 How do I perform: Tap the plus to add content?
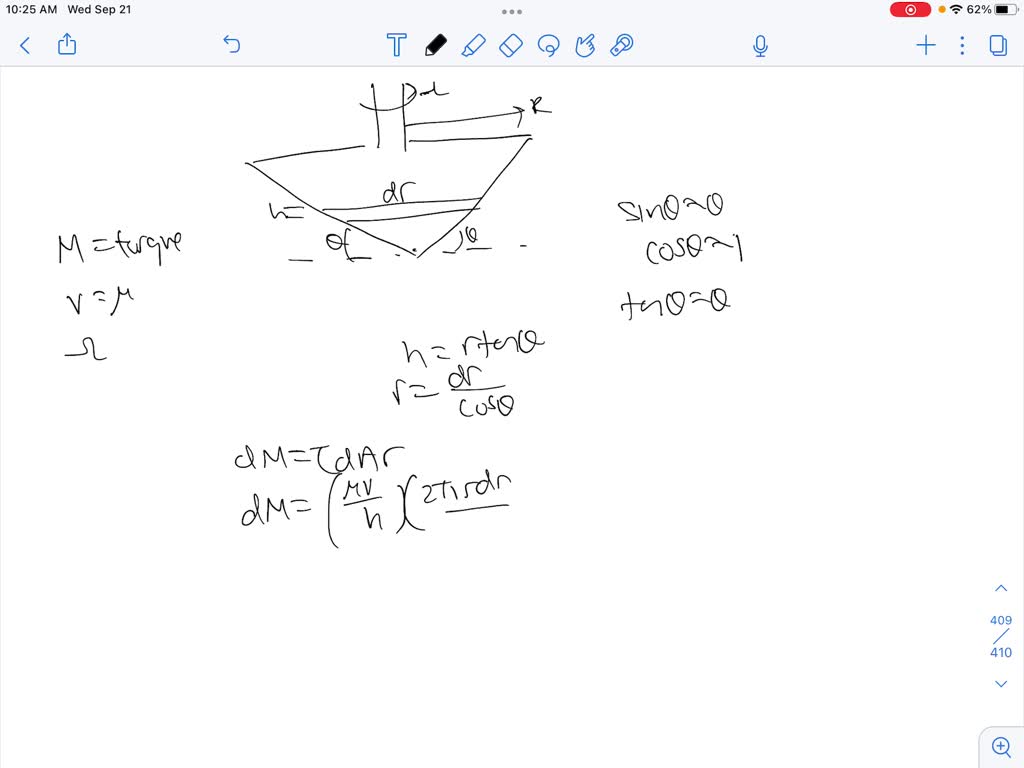coord(925,45)
